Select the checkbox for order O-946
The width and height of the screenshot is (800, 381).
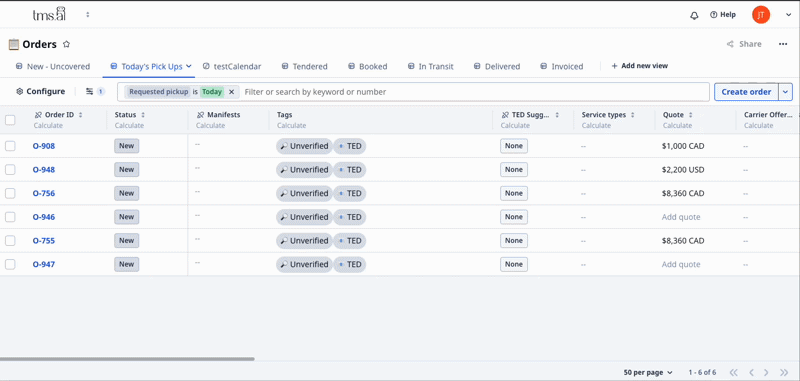tap(10, 217)
